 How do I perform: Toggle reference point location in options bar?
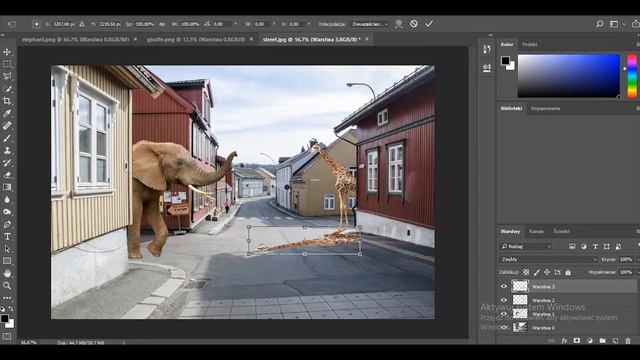click(36, 24)
